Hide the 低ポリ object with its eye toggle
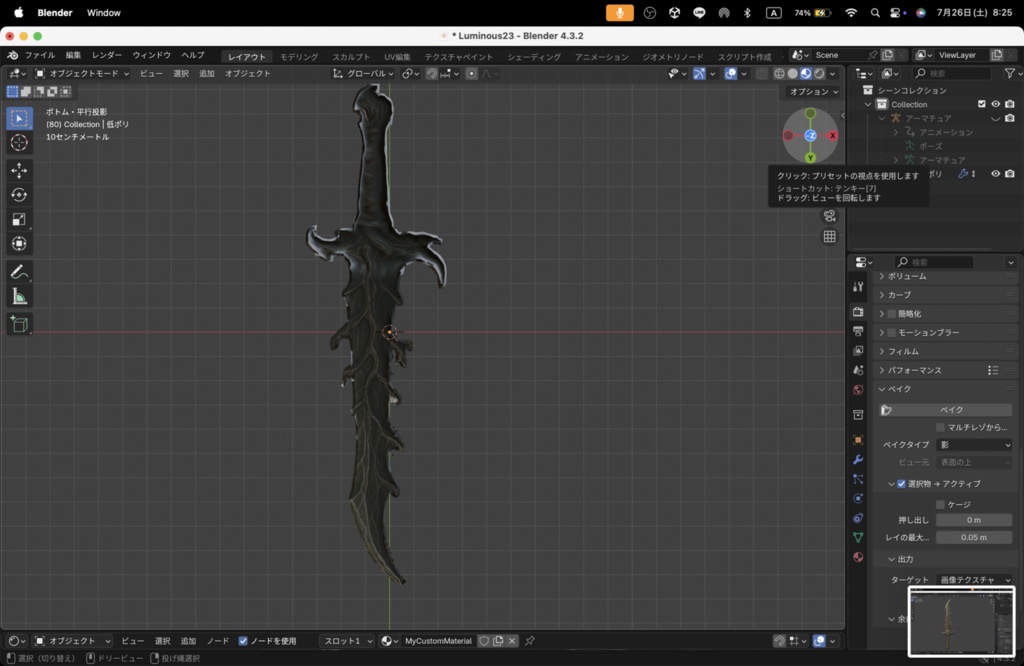This screenshot has width=1024, height=666. coord(996,173)
